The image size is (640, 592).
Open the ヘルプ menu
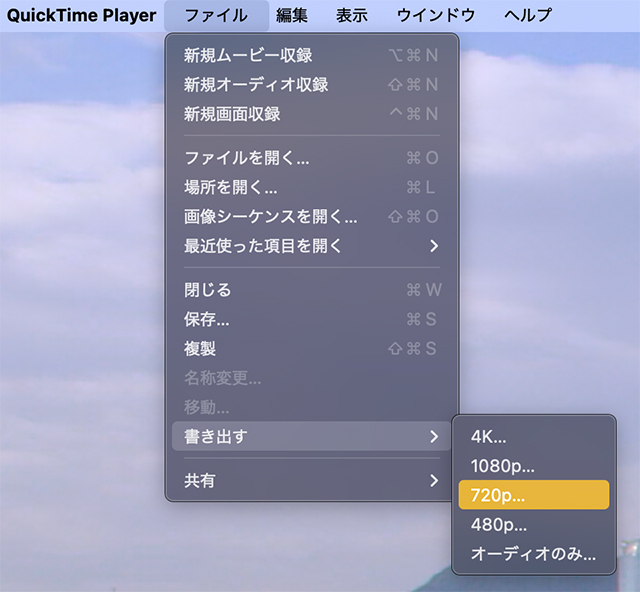(x=528, y=15)
